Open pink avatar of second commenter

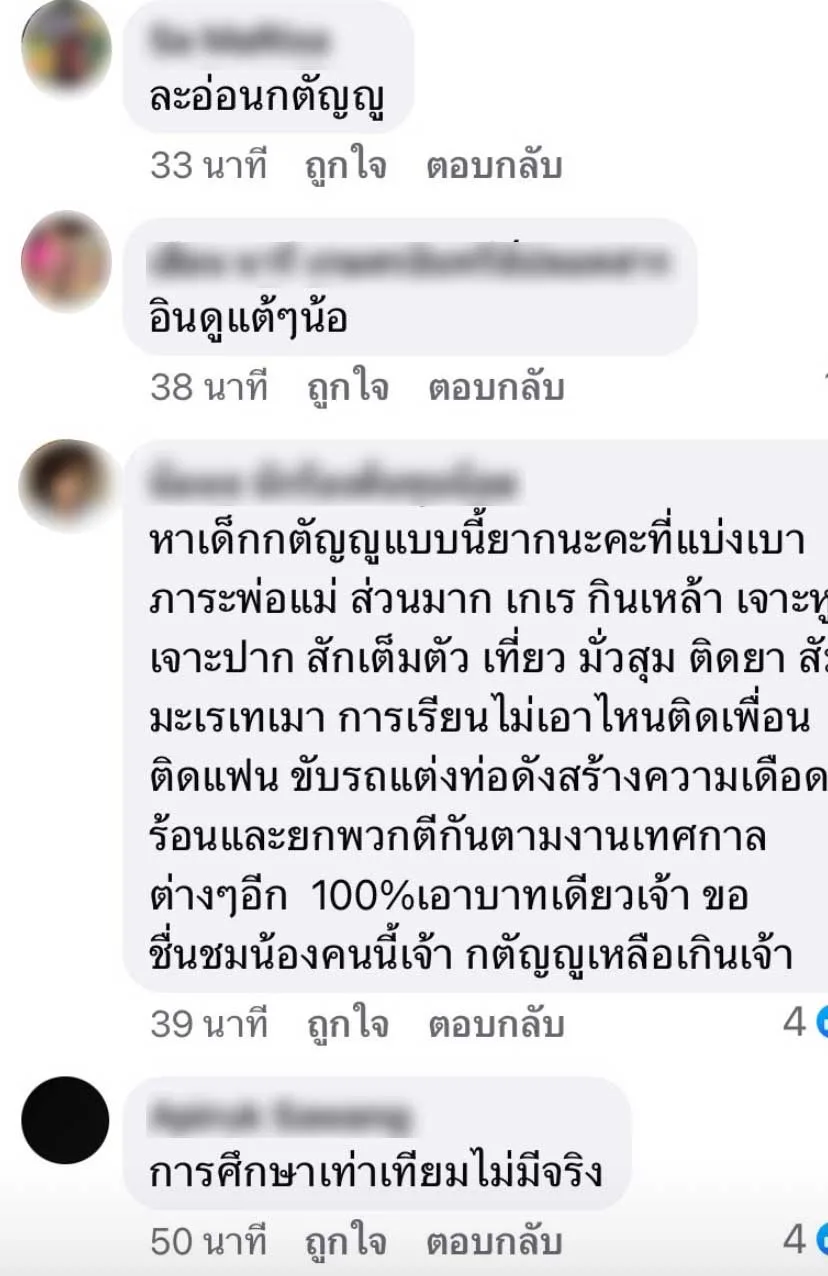coord(66,261)
